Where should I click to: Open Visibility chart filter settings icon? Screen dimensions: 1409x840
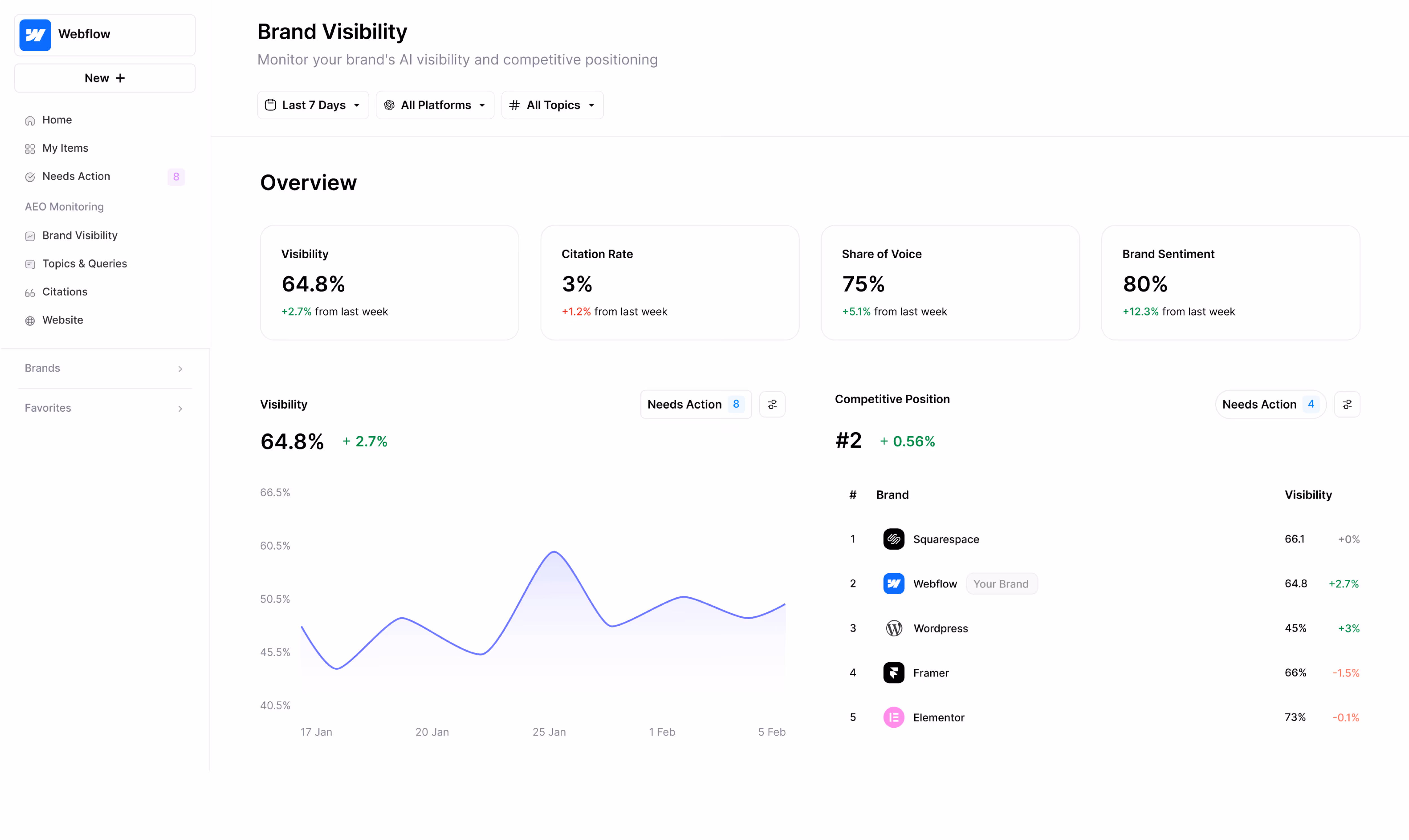772,404
